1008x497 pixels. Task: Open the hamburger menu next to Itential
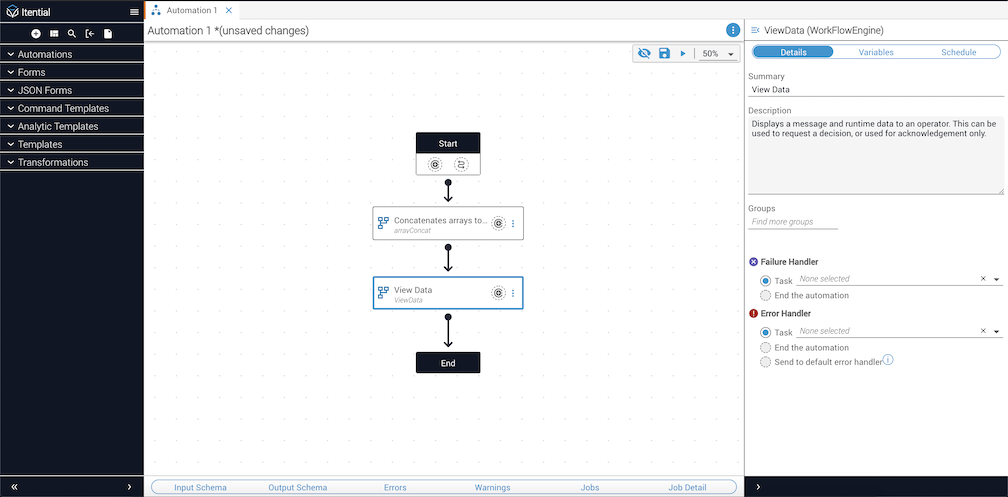tap(134, 12)
